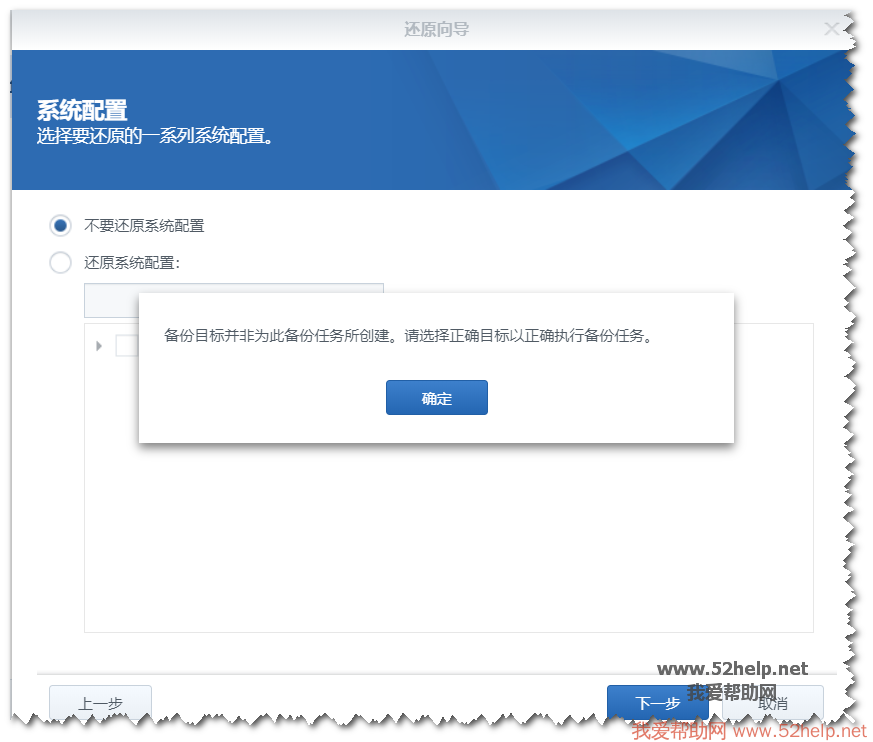Tick the checkbox in the first tree row

pyautogui.click(x=126, y=346)
